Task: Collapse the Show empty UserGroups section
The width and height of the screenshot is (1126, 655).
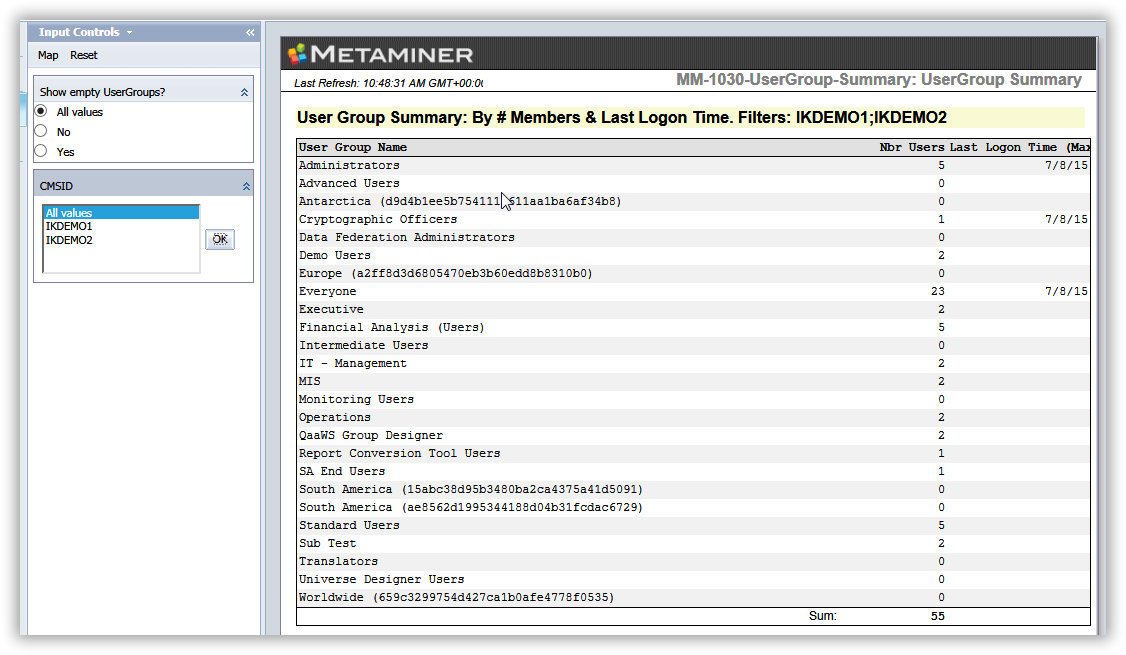Action: click(244, 93)
